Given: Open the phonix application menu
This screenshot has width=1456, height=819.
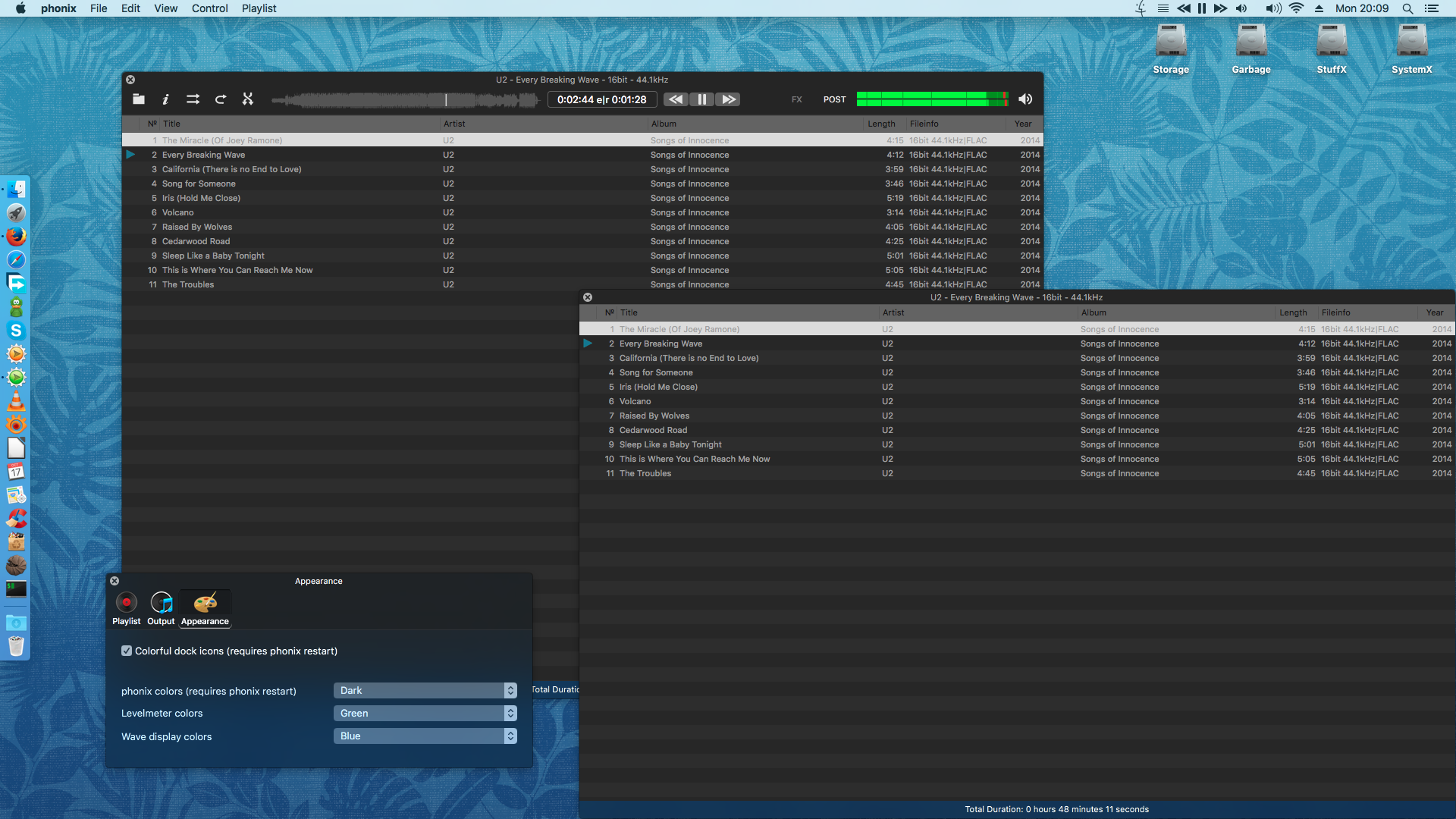Looking at the screenshot, I should tap(58, 8).
